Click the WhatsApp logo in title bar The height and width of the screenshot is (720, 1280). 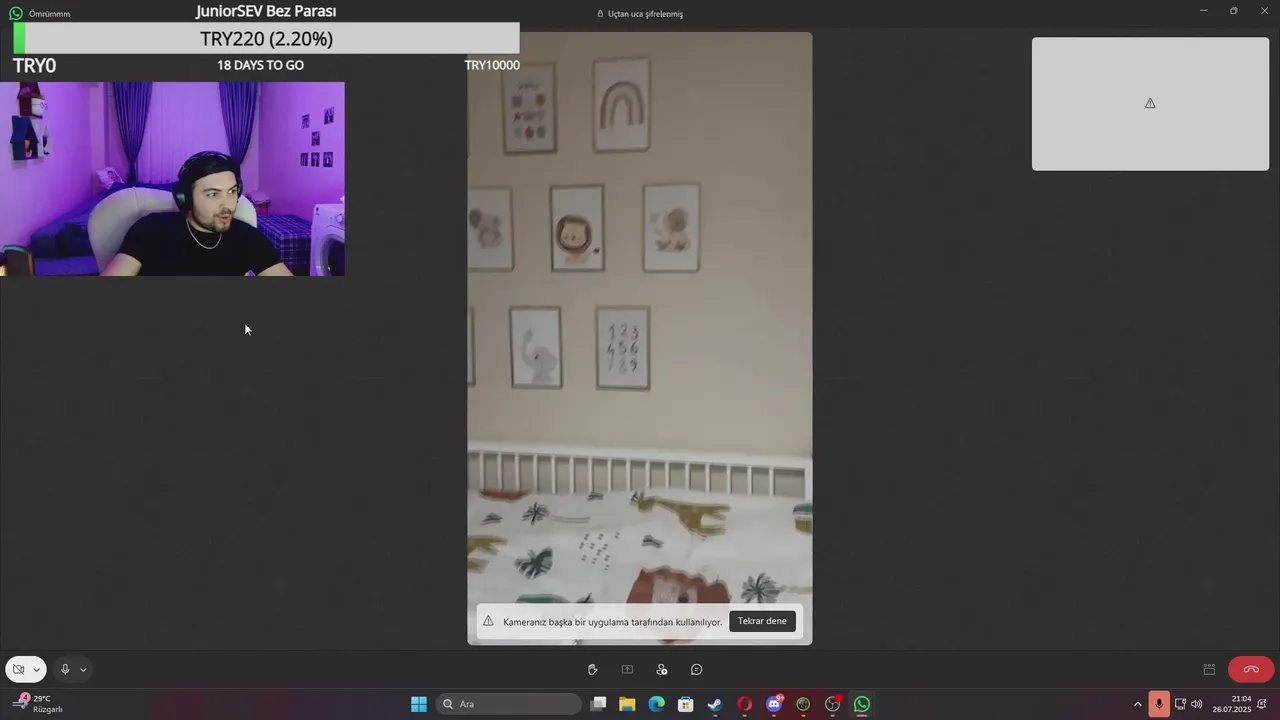pos(16,14)
